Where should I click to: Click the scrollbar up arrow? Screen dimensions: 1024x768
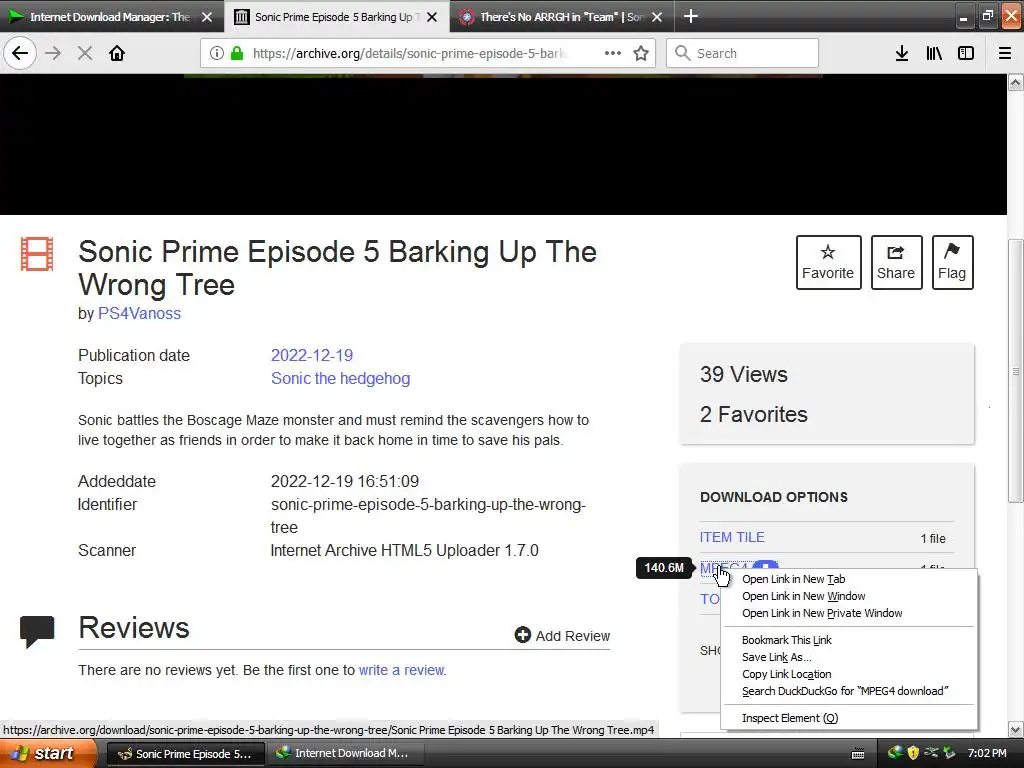1016,82
